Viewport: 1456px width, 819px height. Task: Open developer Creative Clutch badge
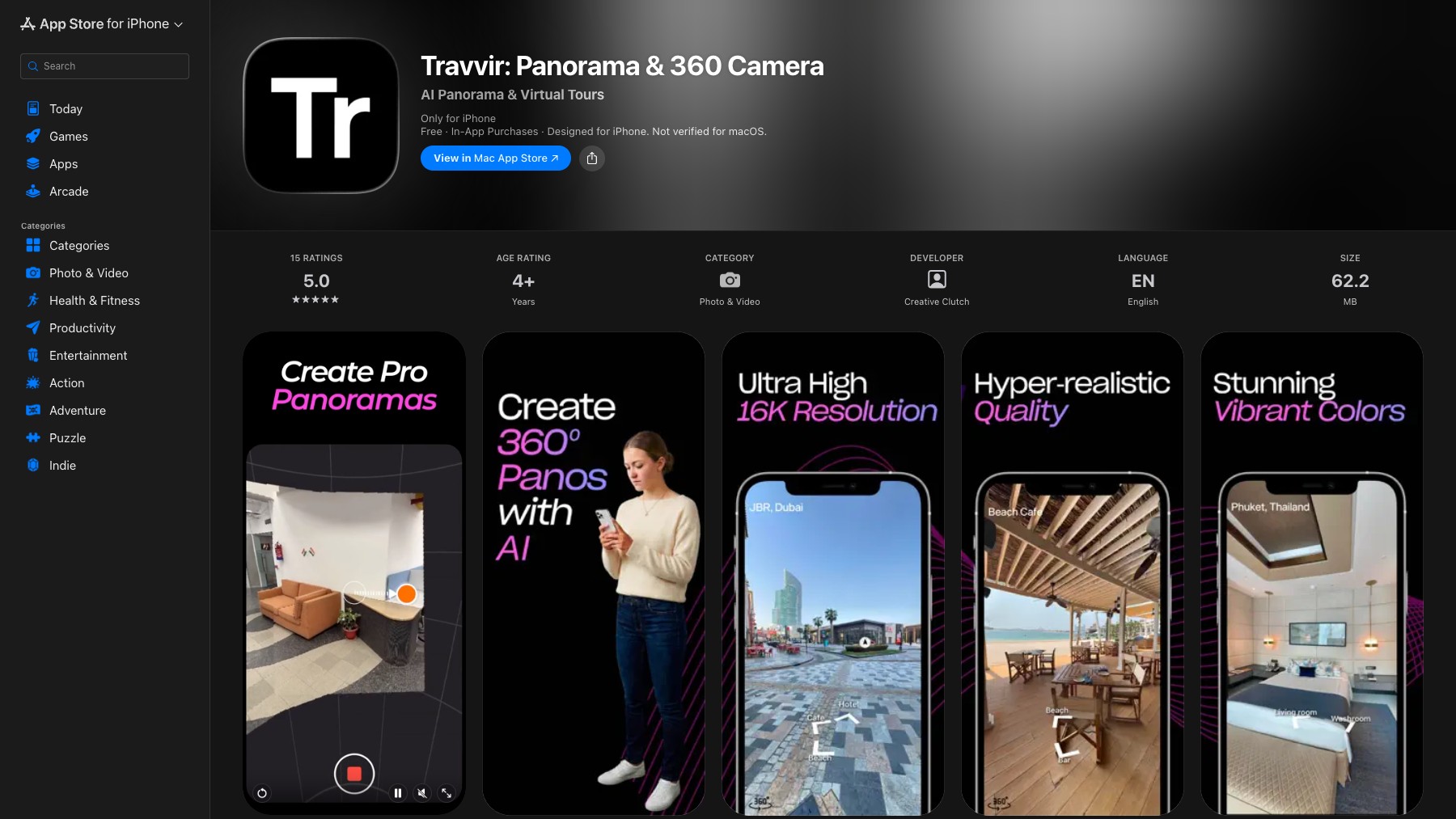click(x=937, y=280)
